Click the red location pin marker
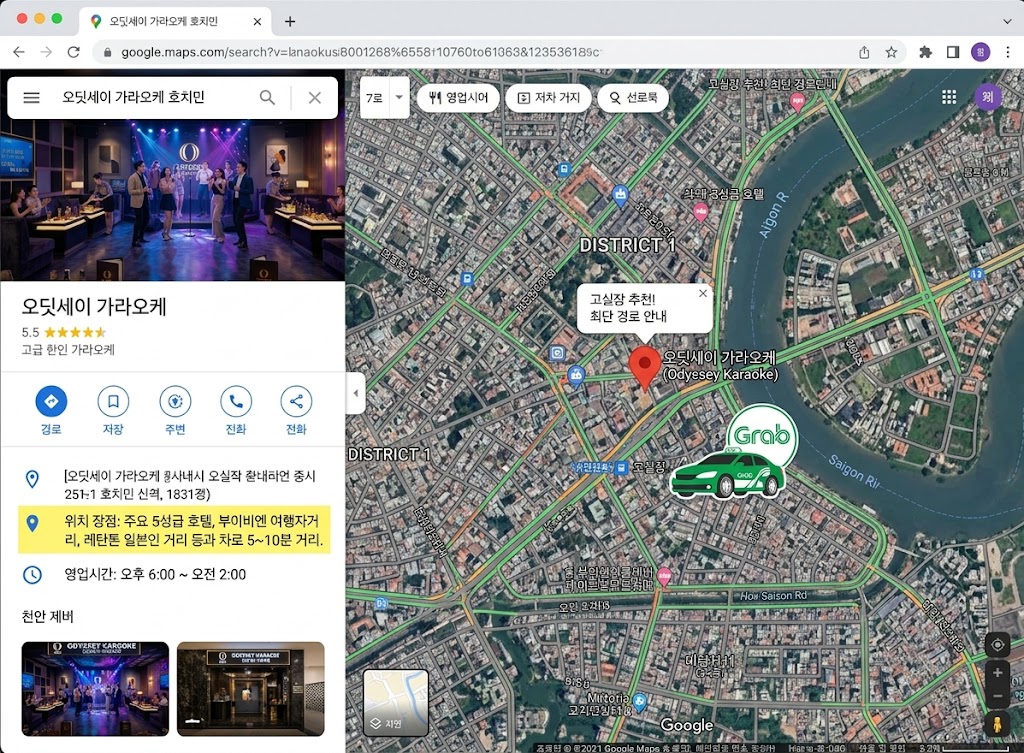 pyautogui.click(x=645, y=368)
